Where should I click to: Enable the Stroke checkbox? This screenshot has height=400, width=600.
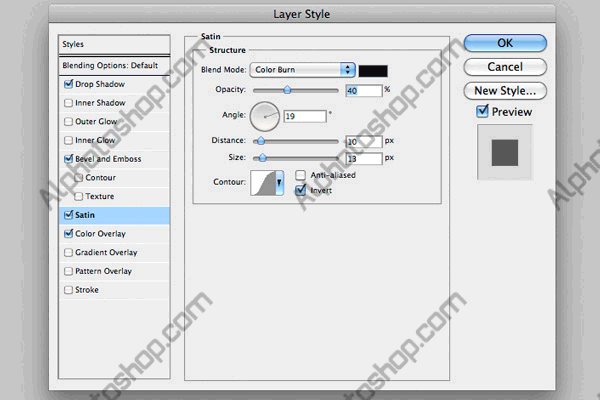tap(68, 290)
